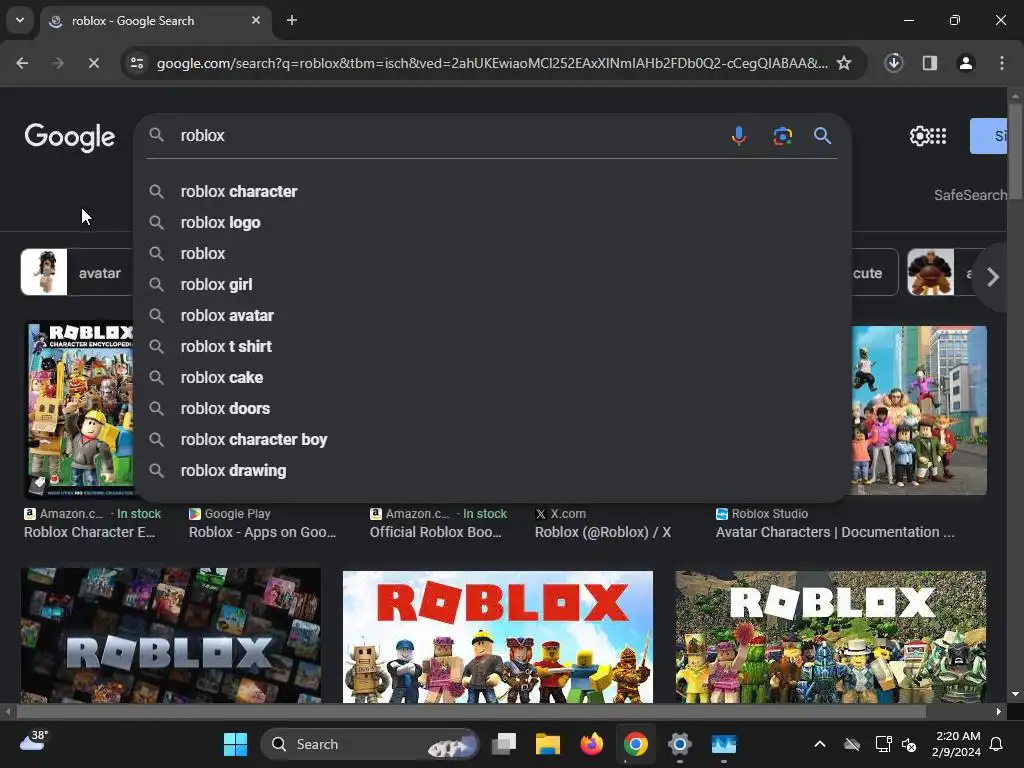Viewport: 1024px width, 768px height.
Task: Open Task View on taskbar
Action: [x=504, y=744]
